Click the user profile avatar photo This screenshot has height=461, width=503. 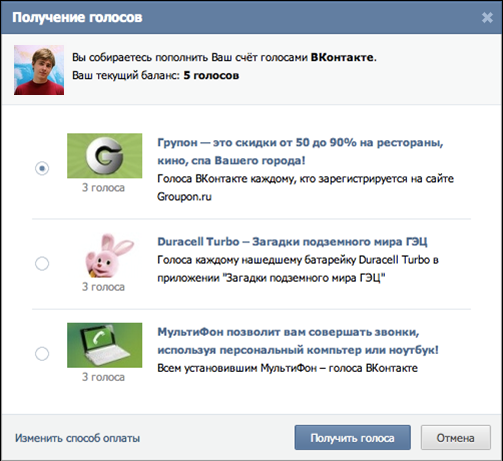(x=39, y=70)
